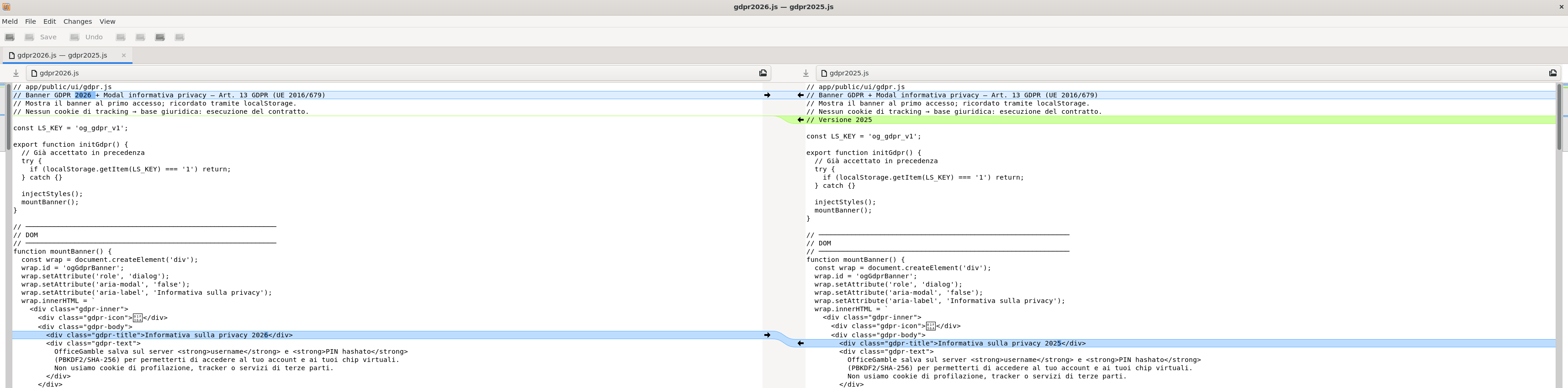1568x388 pixels.
Task: Click the Undo toolbar button
Action: 86,37
